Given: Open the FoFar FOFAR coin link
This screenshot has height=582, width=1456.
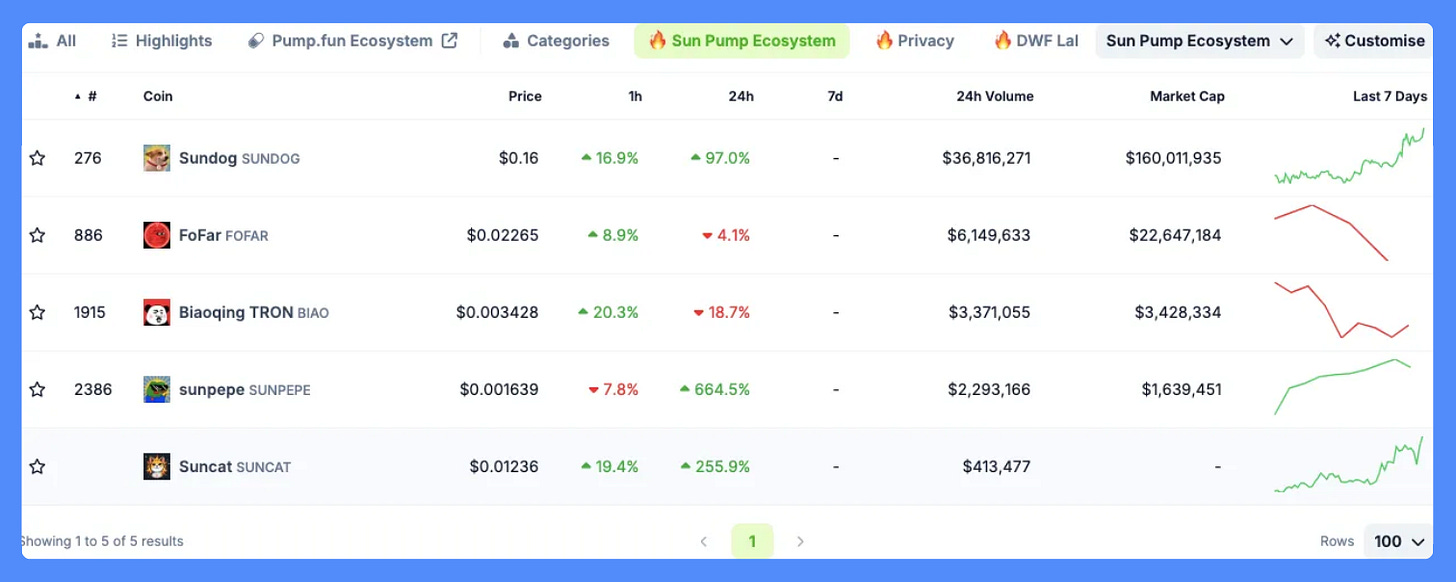Looking at the screenshot, I should point(223,235).
